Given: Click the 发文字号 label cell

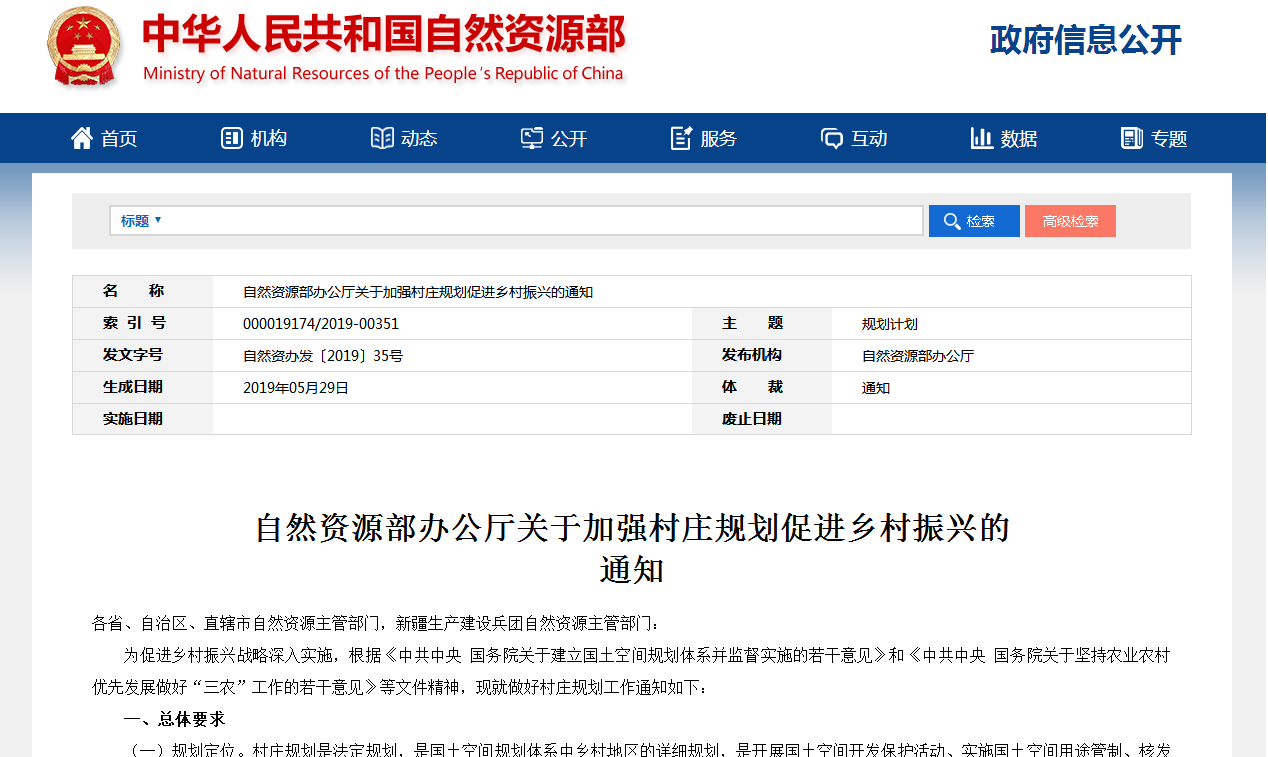Looking at the screenshot, I should [x=143, y=355].
